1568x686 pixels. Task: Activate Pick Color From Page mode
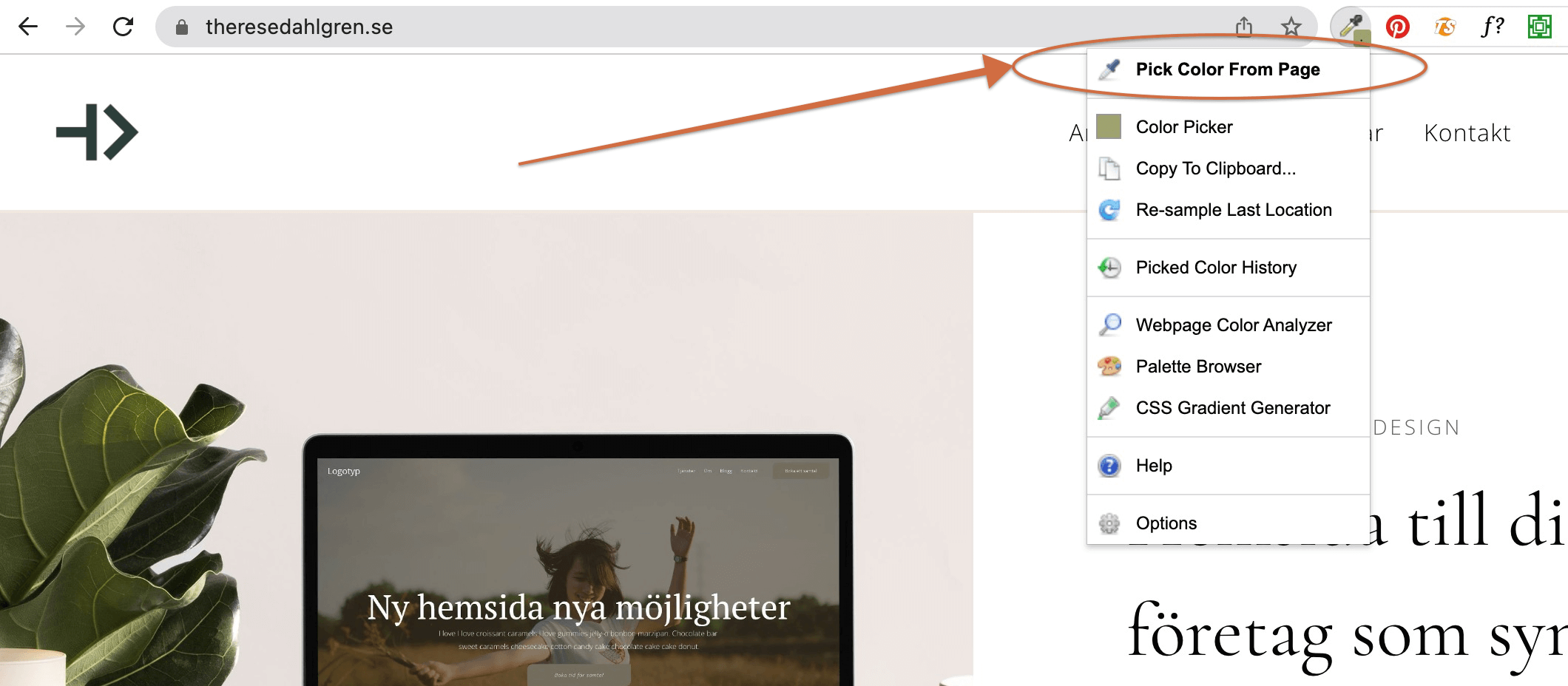pyautogui.click(x=1229, y=69)
